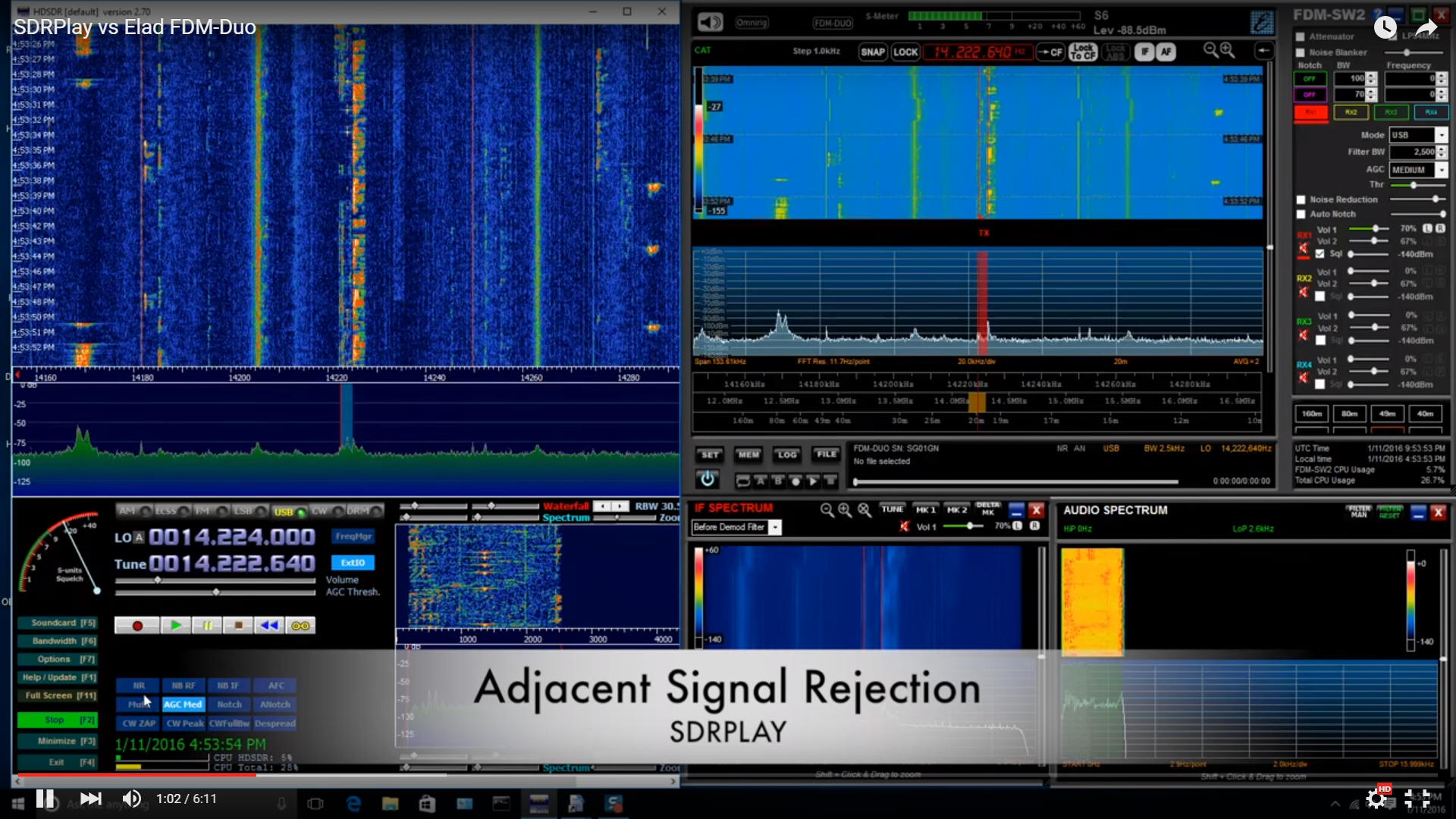This screenshot has height=819, width=1456.
Task: Unmute RX4 speaker icon
Action: click(x=1304, y=378)
